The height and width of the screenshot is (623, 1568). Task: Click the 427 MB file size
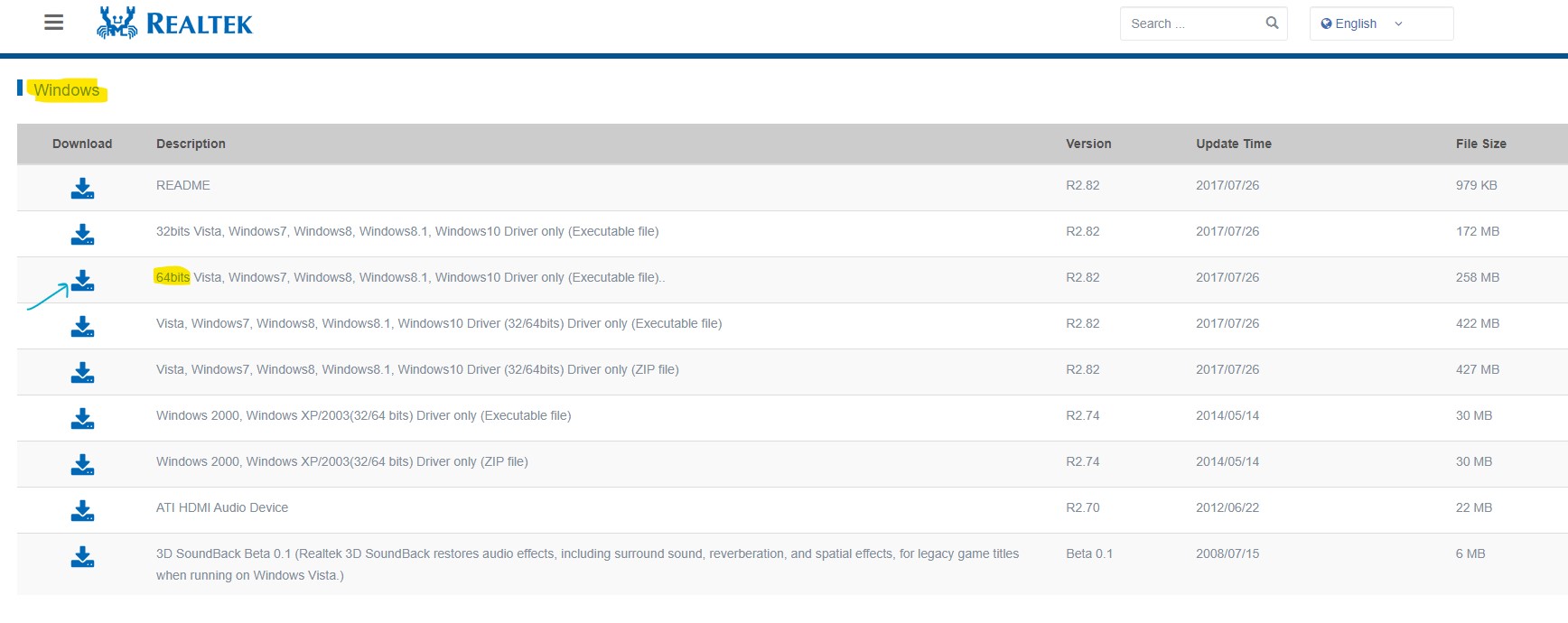click(1478, 369)
